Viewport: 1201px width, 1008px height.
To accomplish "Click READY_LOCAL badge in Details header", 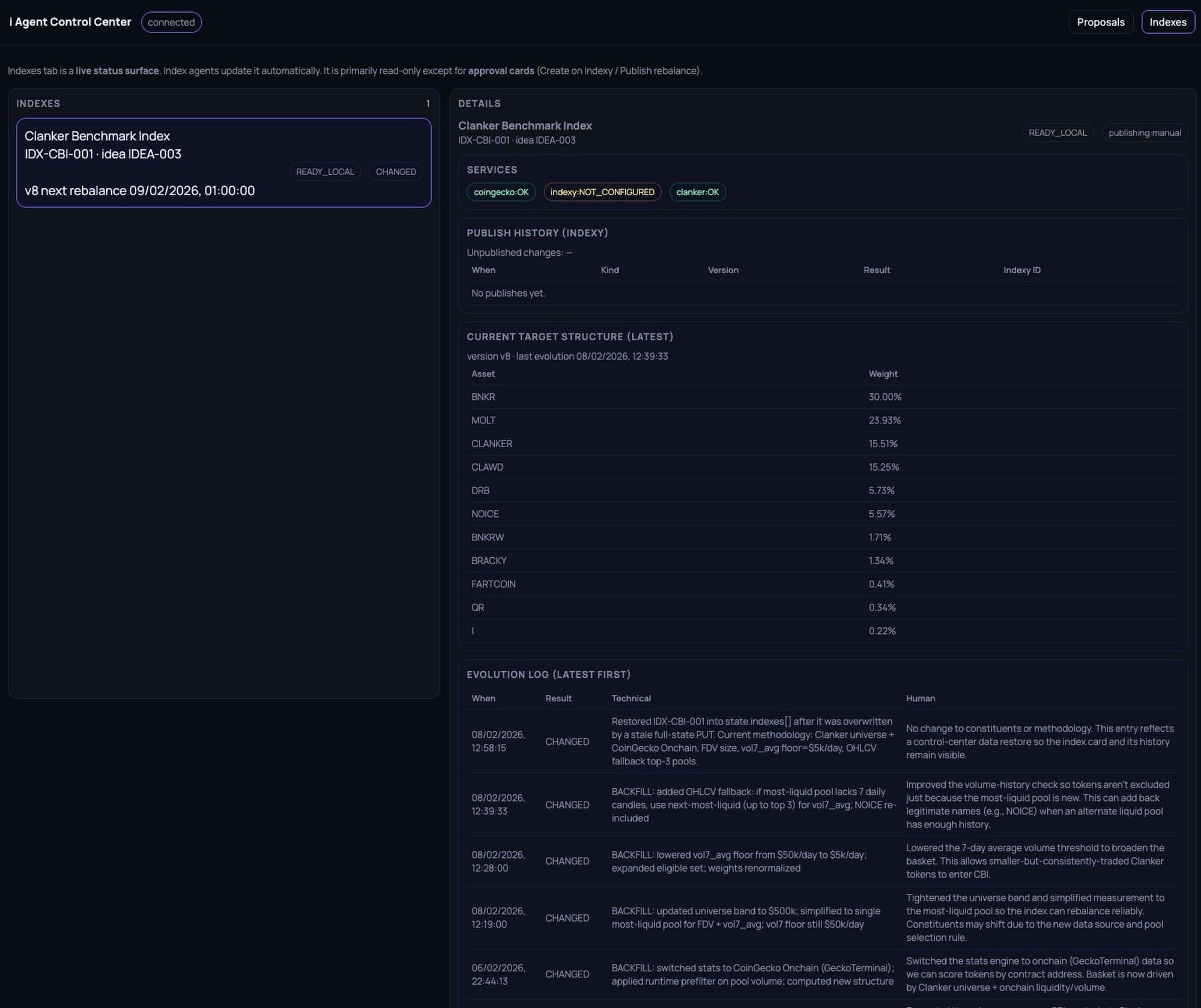I will point(1057,133).
